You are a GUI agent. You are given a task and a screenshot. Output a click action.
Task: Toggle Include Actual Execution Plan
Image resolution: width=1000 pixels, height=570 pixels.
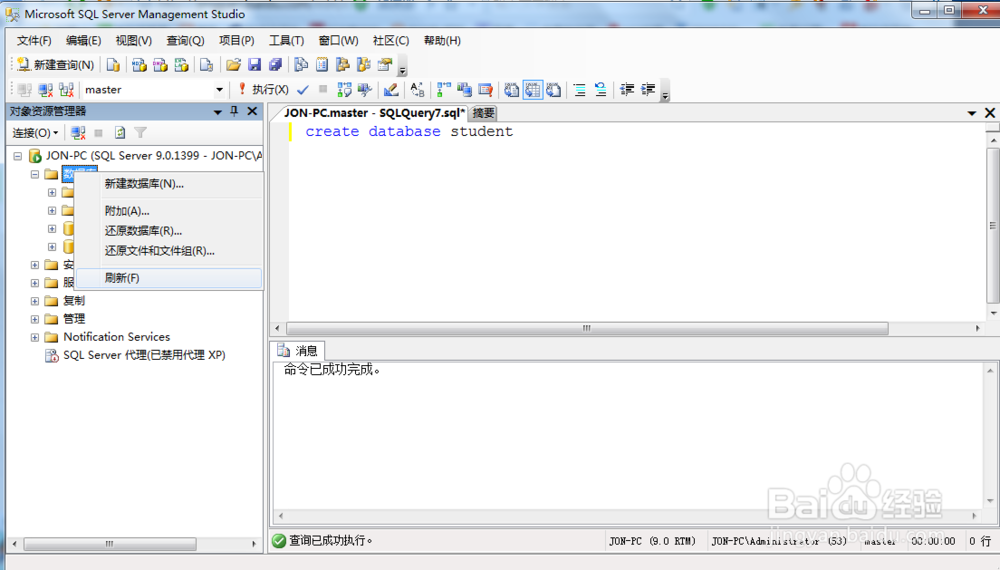click(444, 90)
